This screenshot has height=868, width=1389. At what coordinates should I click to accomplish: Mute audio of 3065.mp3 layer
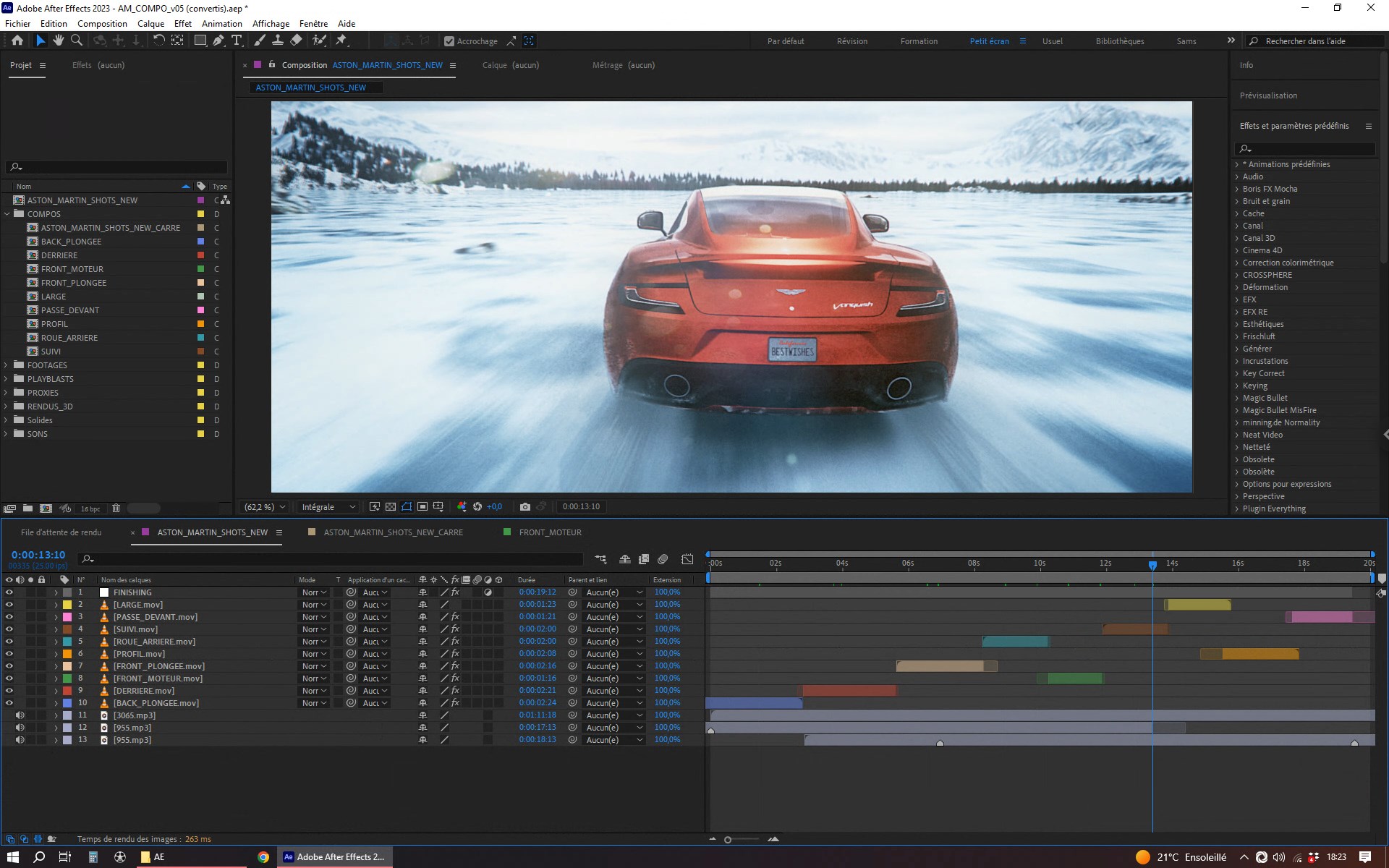point(20,715)
